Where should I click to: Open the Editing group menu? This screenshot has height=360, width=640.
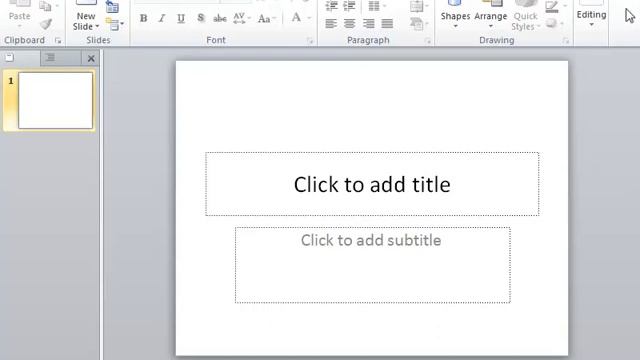(591, 16)
